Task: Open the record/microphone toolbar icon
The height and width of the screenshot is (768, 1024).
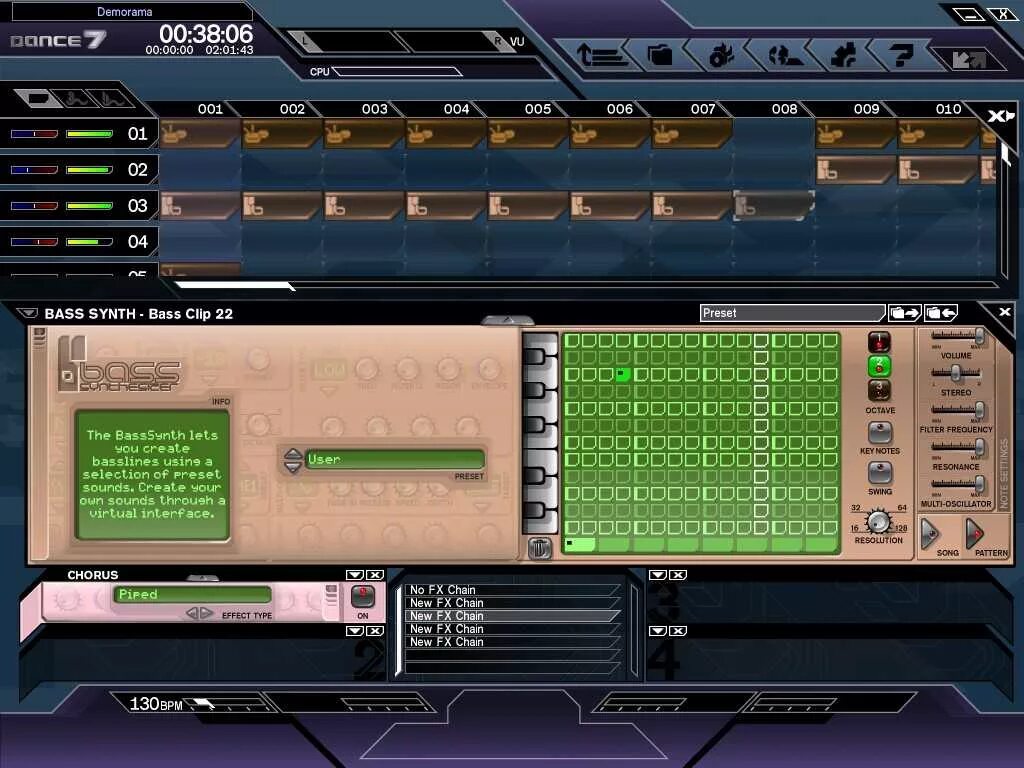Action: (x=784, y=56)
